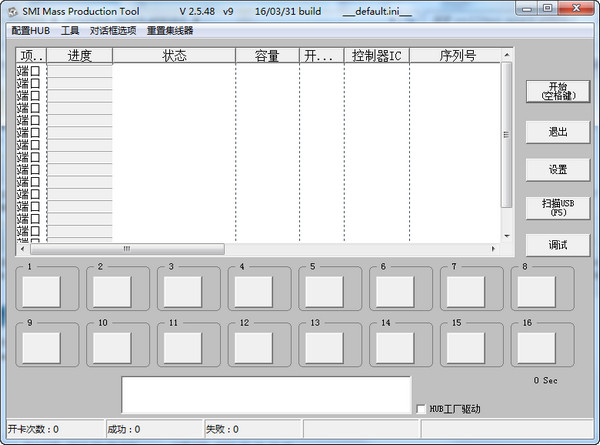
Task: Click the list scroll left arrow
Action: coord(23,249)
